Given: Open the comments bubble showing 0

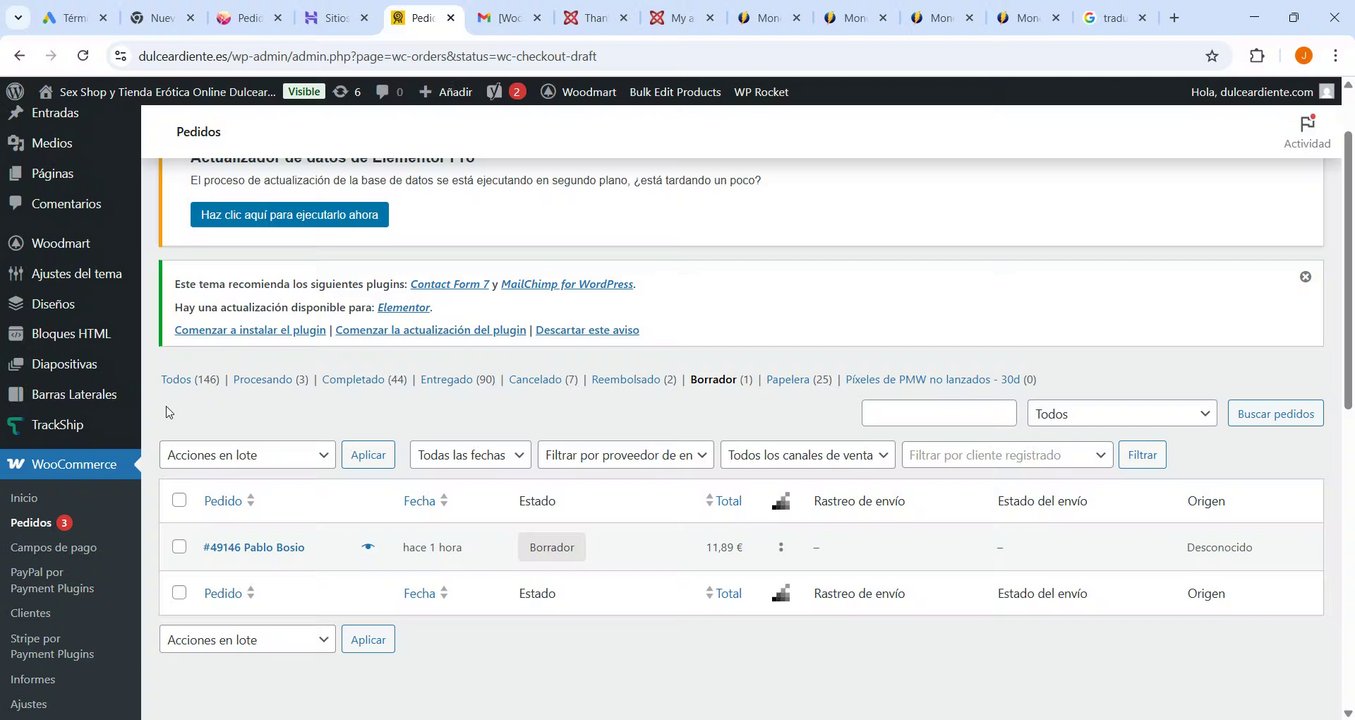Looking at the screenshot, I should tap(389, 92).
